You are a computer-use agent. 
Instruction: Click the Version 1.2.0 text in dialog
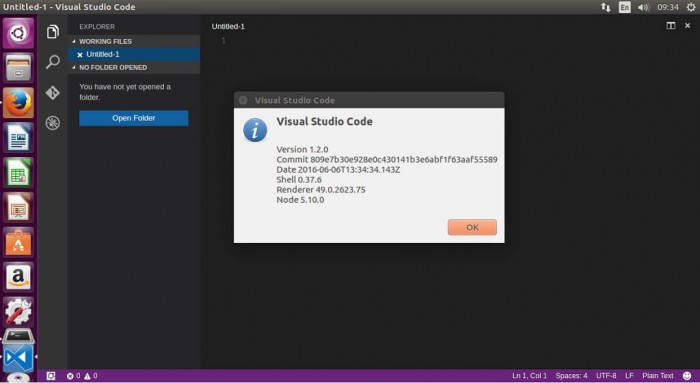pos(302,150)
